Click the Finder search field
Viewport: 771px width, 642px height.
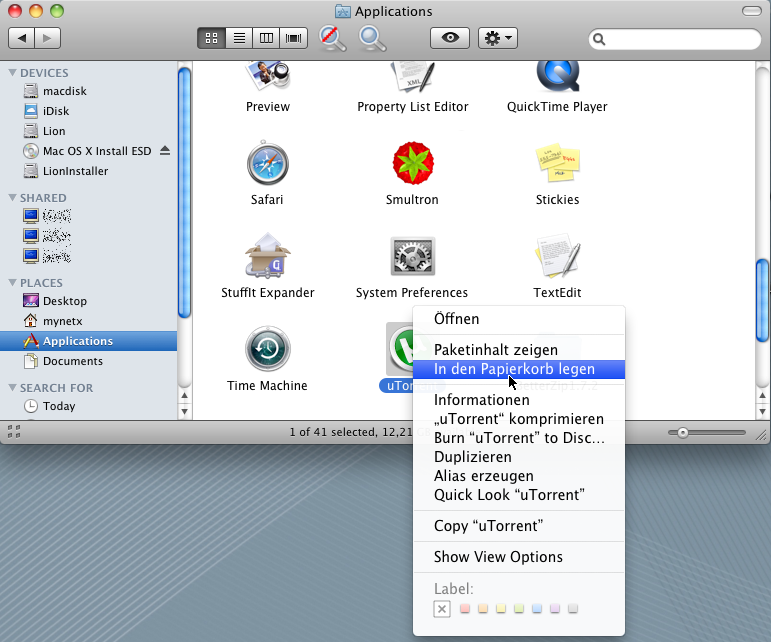point(675,38)
